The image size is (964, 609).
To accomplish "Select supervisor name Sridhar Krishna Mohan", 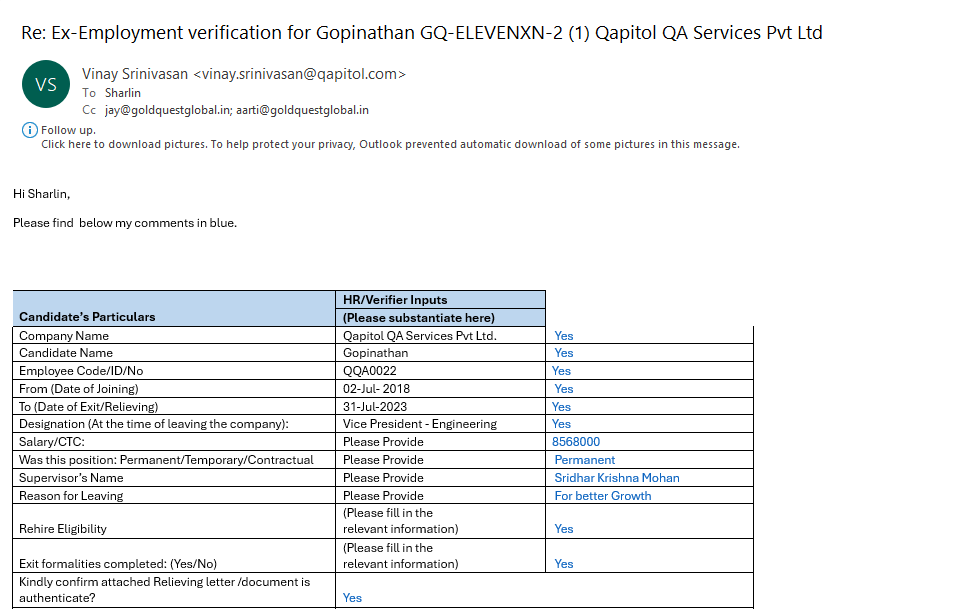I will click(616, 478).
